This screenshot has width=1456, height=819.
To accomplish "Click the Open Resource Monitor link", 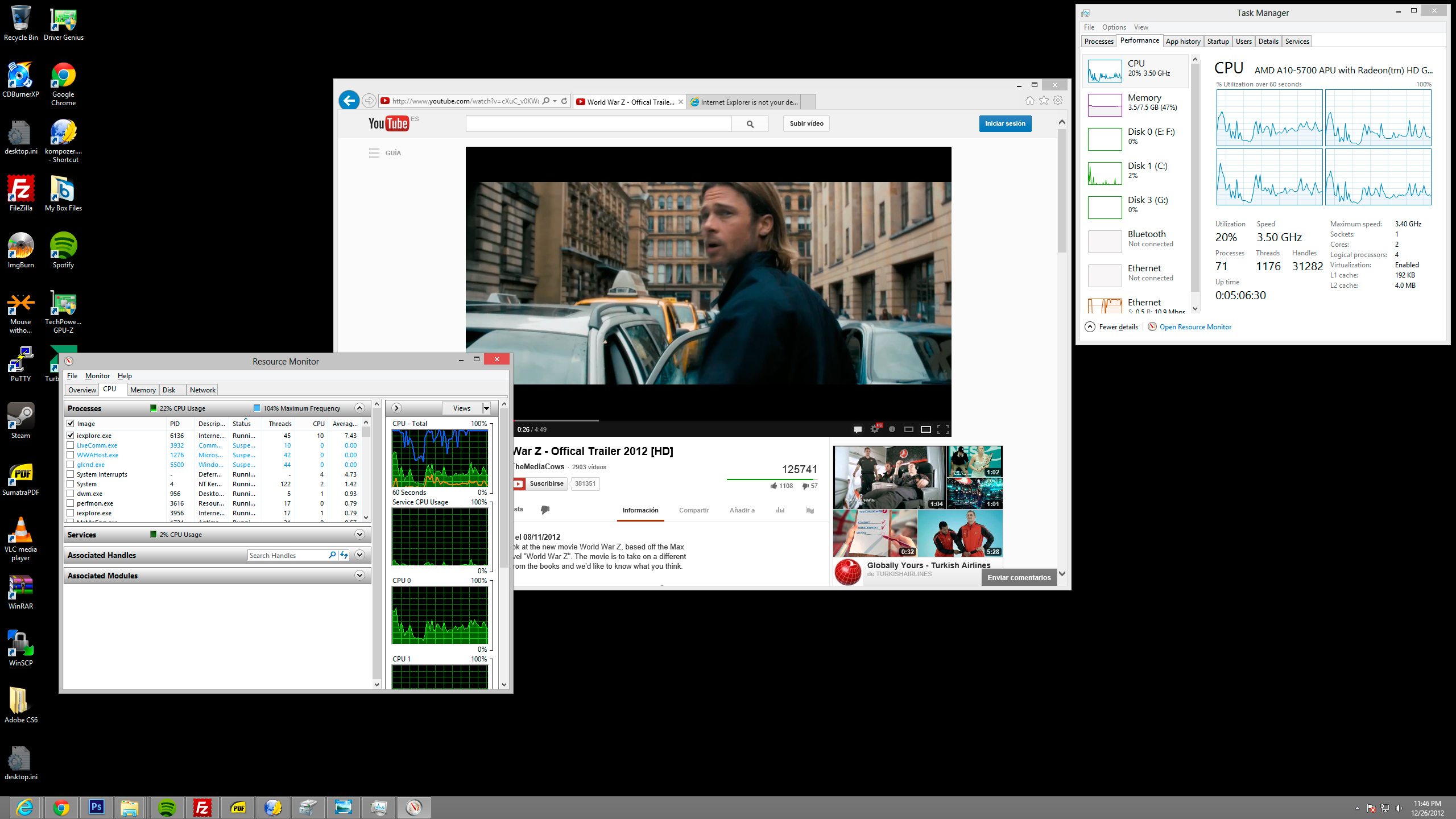I will click(x=1195, y=327).
